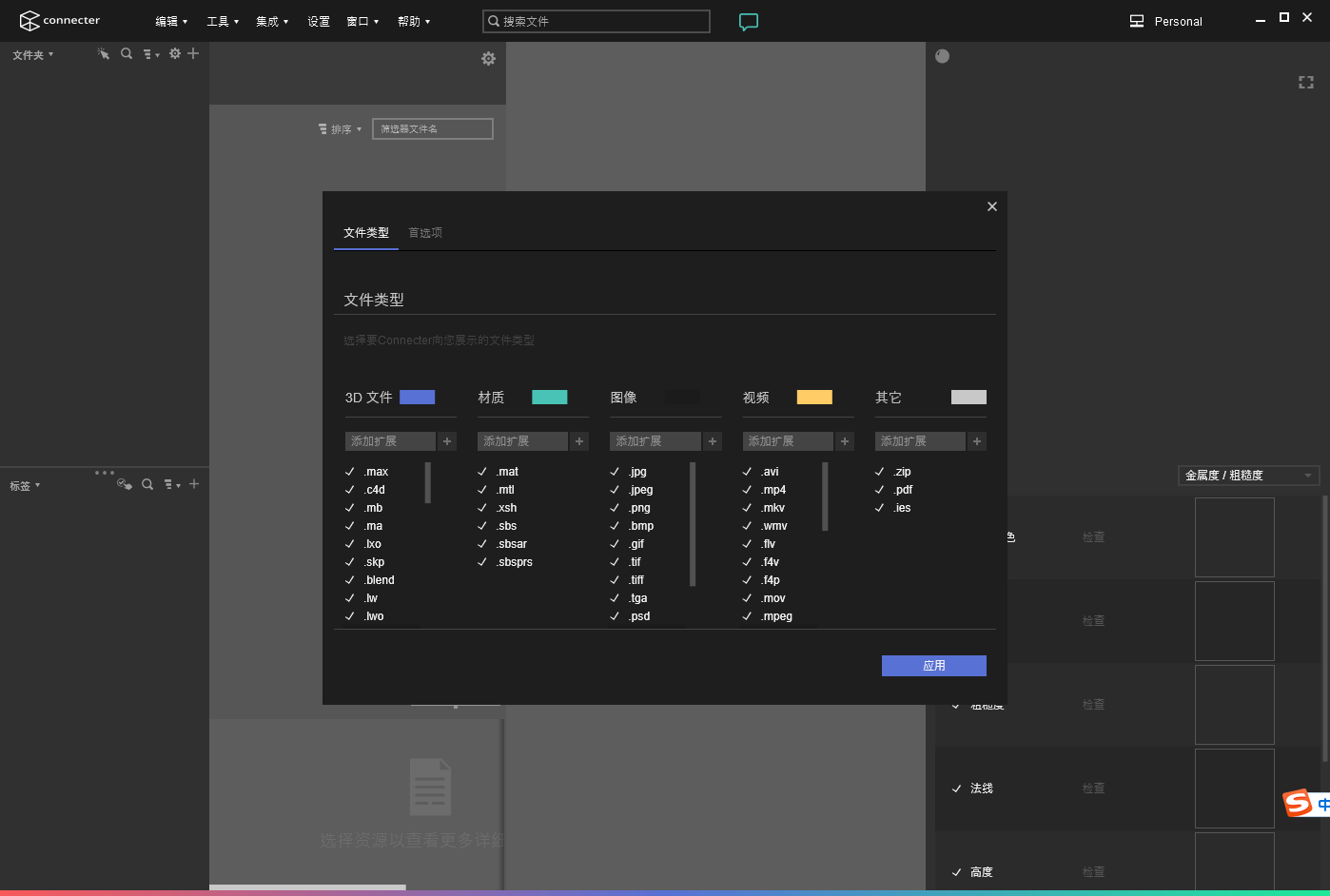Click the 应用 button to apply file types
The height and width of the screenshot is (896, 1330).
(x=933, y=665)
